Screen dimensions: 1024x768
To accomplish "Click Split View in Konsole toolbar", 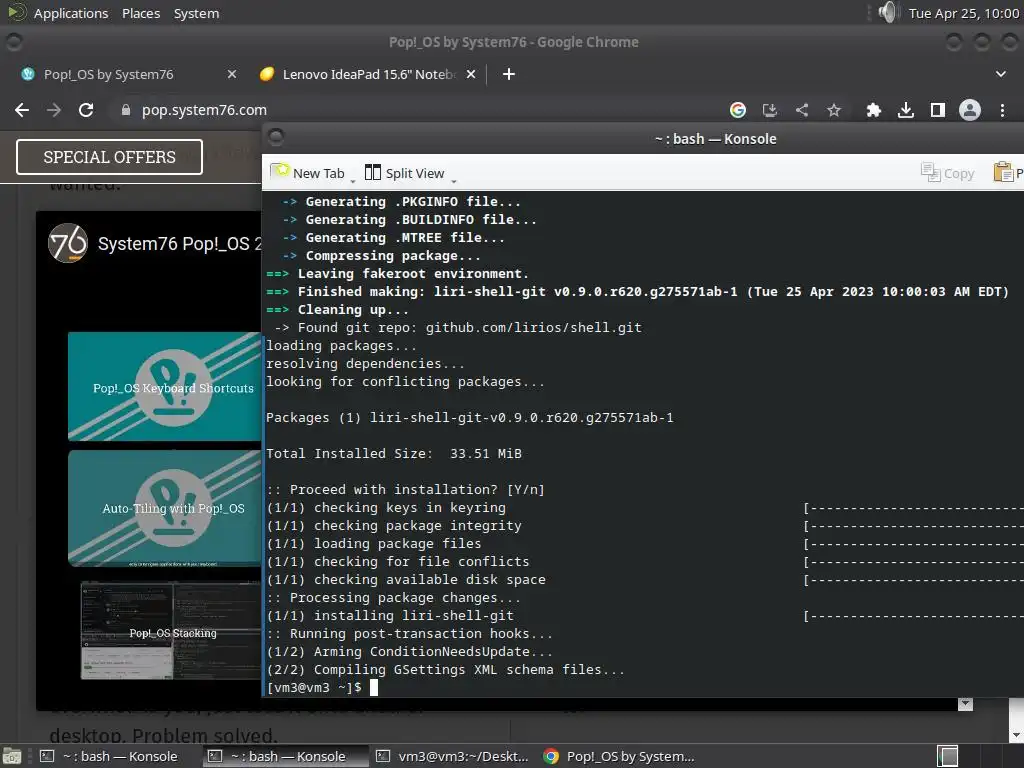I will (x=405, y=172).
